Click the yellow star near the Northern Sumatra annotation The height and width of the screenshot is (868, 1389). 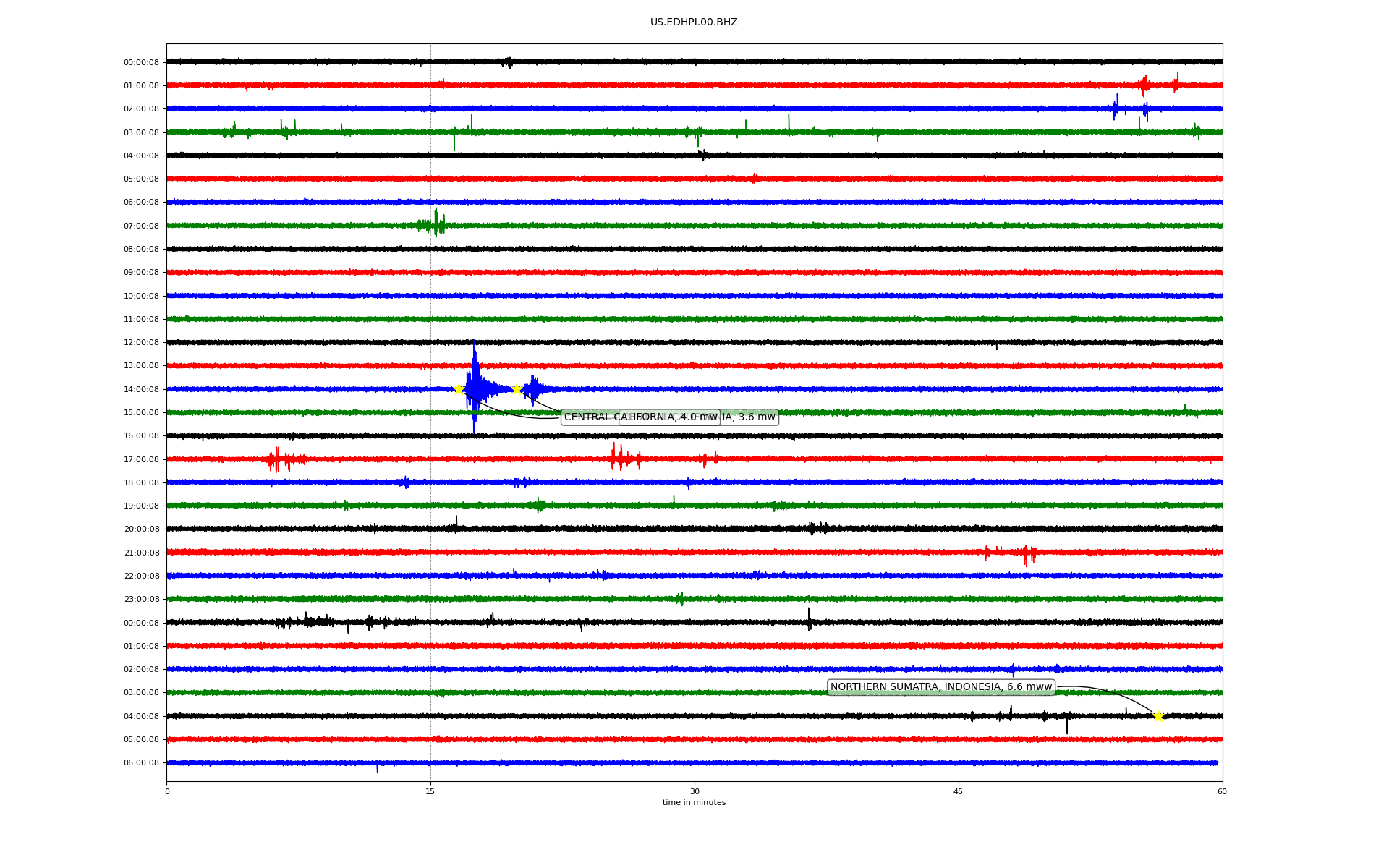1158,716
